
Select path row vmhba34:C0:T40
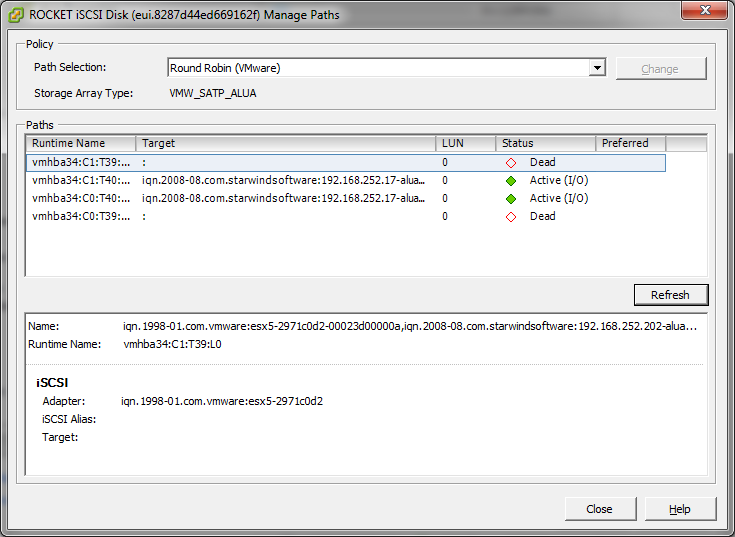click(345, 198)
